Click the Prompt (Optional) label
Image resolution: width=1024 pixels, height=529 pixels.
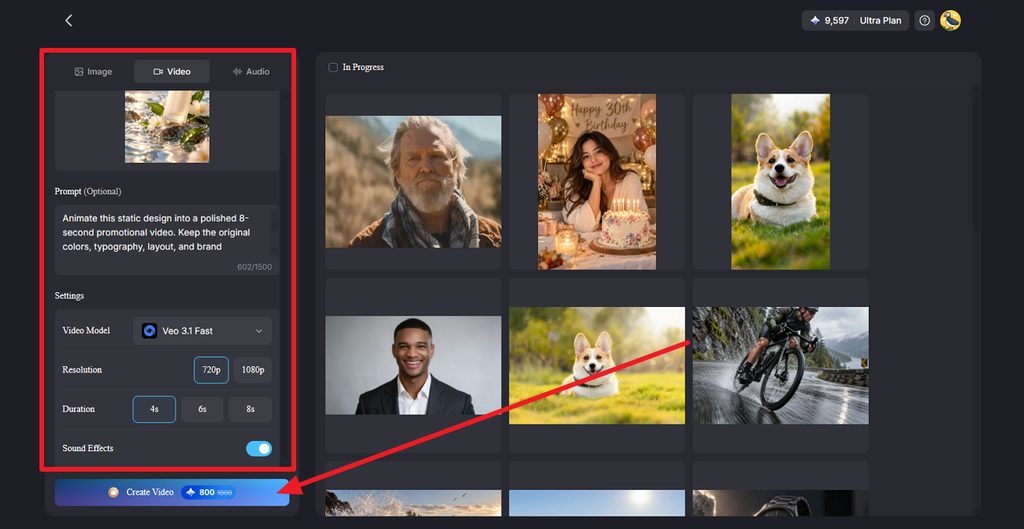coord(88,191)
